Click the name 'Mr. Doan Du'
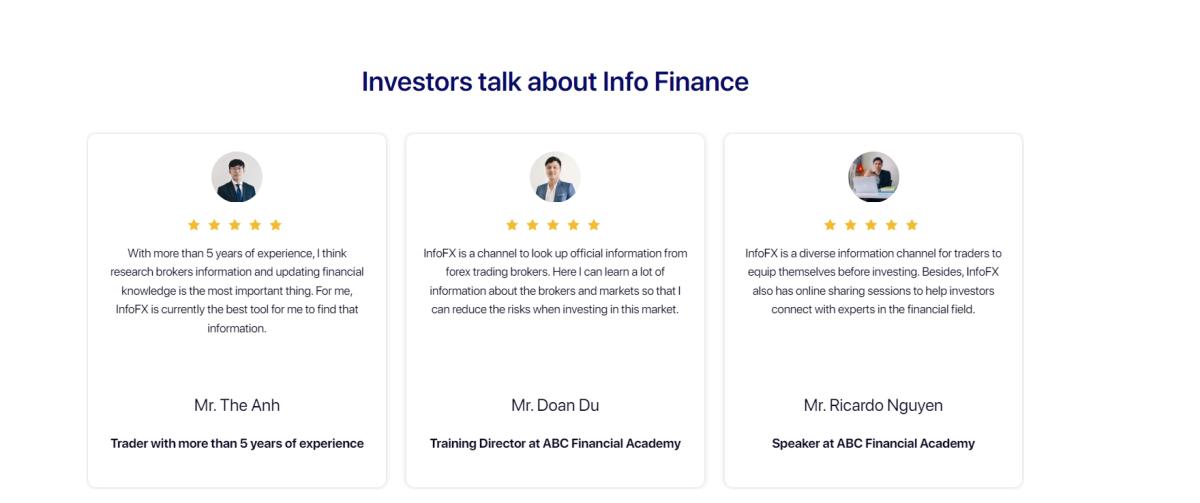 coord(555,405)
